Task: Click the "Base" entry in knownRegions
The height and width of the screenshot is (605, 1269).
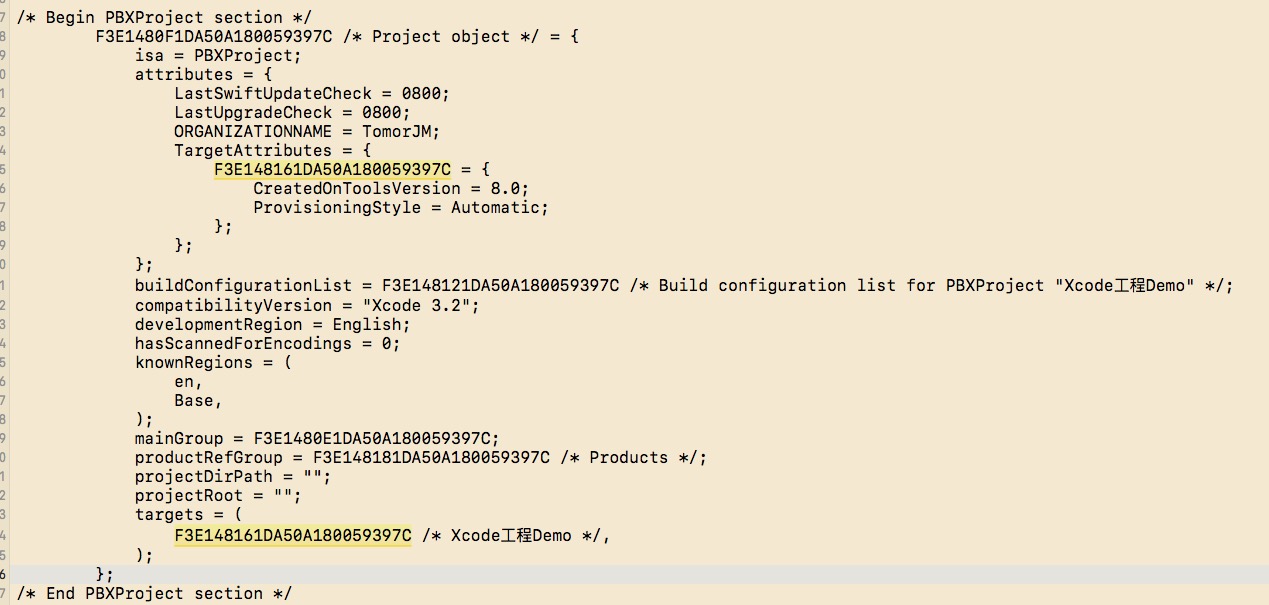Action: coord(194,401)
